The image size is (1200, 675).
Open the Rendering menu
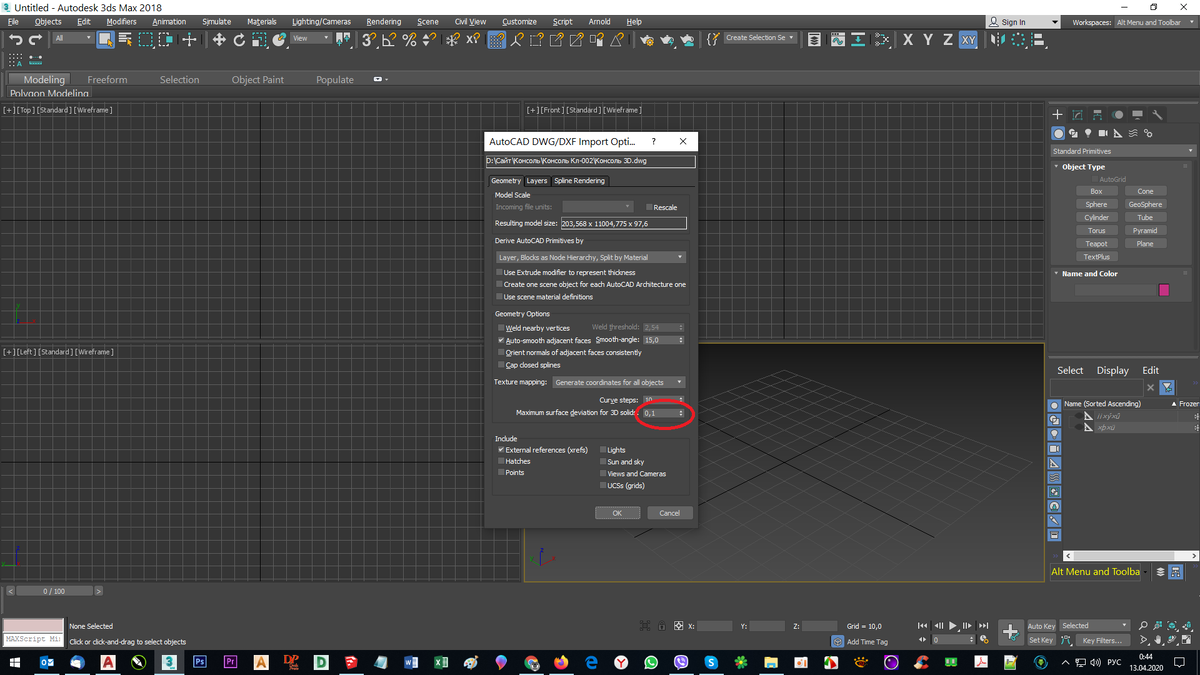[384, 21]
